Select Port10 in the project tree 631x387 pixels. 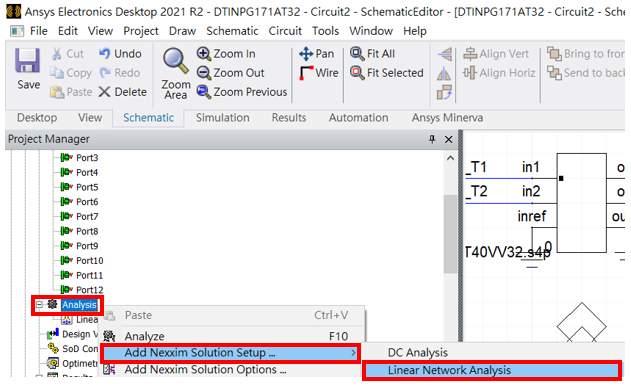(90, 261)
